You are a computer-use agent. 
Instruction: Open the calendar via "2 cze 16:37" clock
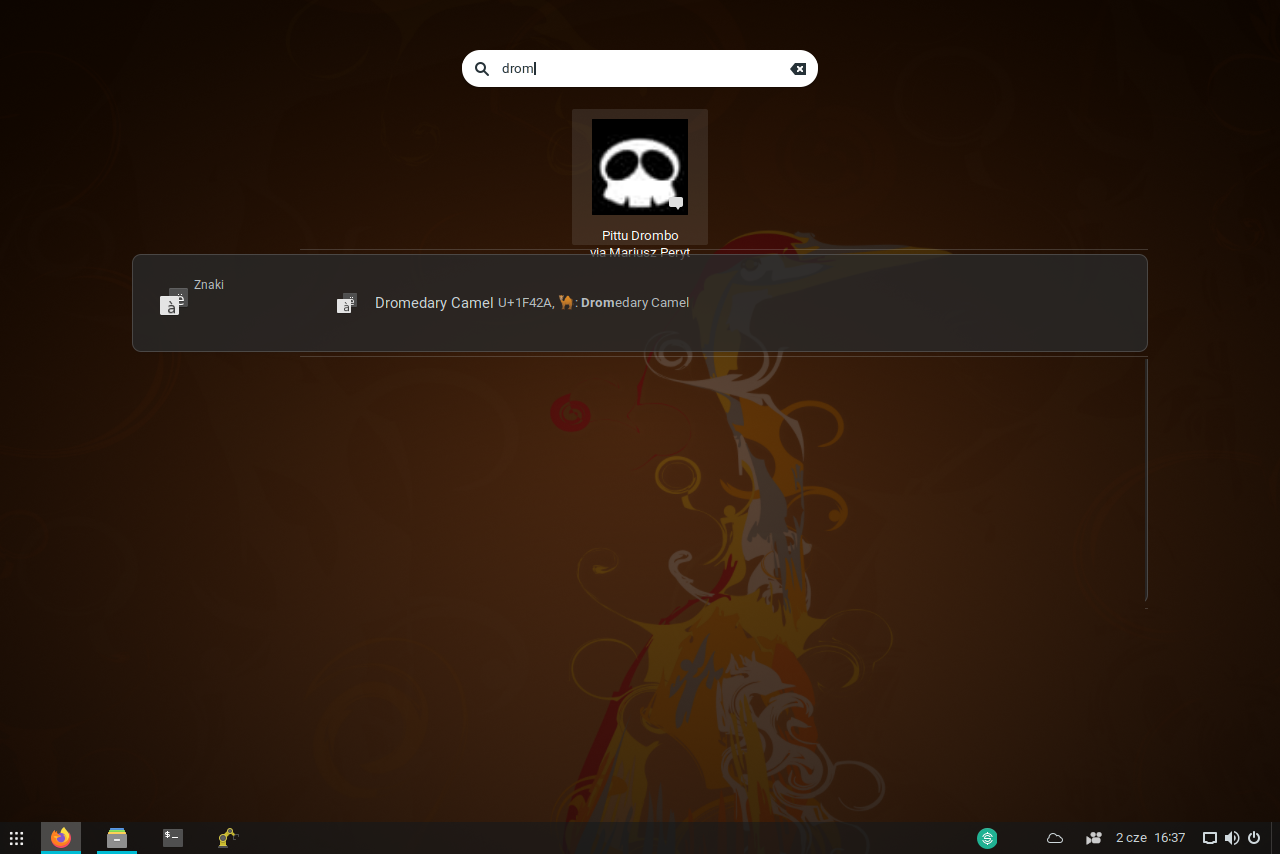click(x=1151, y=838)
